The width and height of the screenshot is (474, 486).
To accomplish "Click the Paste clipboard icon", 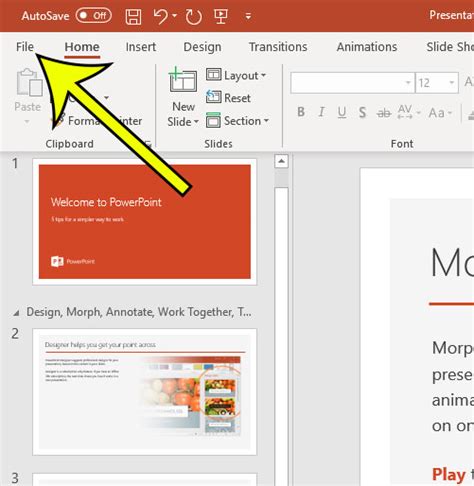I will coord(29,83).
